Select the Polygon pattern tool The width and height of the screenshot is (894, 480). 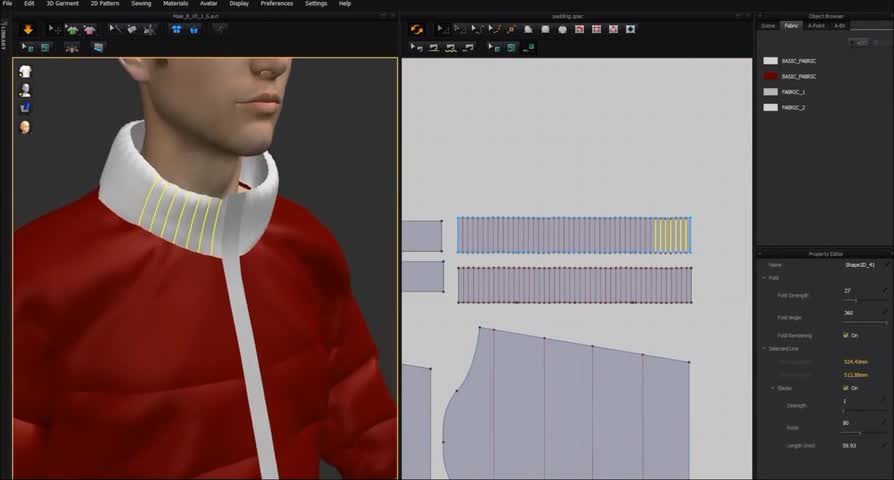pyautogui.click(x=528, y=29)
